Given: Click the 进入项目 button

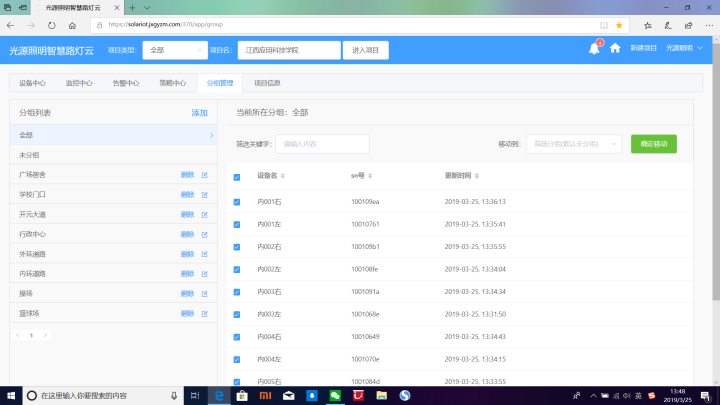Looking at the screenshot, I should (366, 50).
